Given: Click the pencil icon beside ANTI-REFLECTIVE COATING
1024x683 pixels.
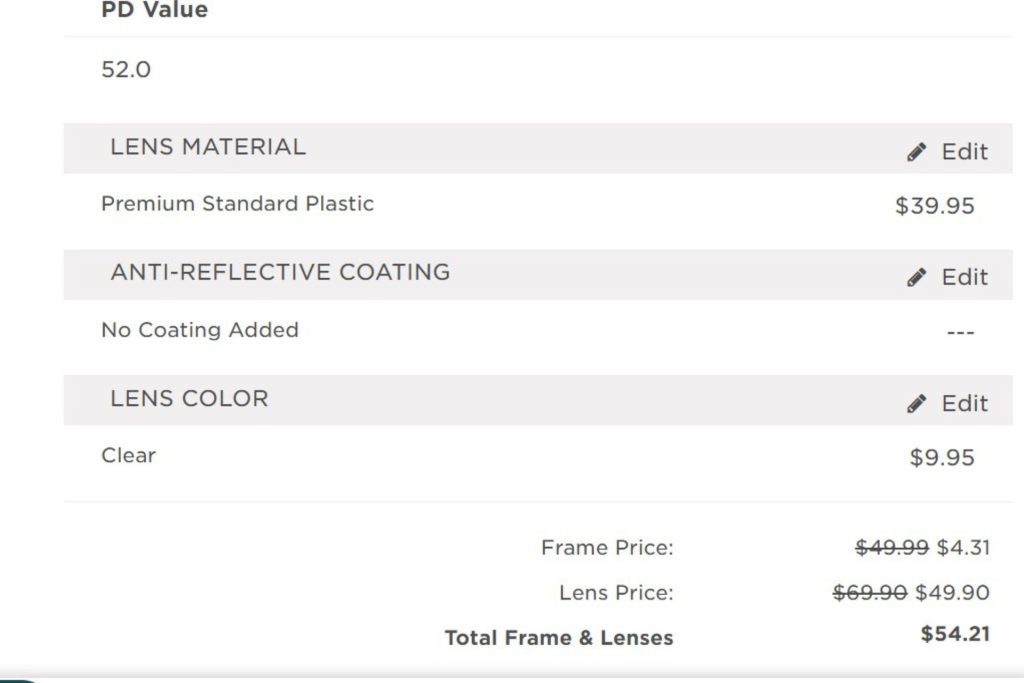Looking at the screenshot, I should point(915,276).
